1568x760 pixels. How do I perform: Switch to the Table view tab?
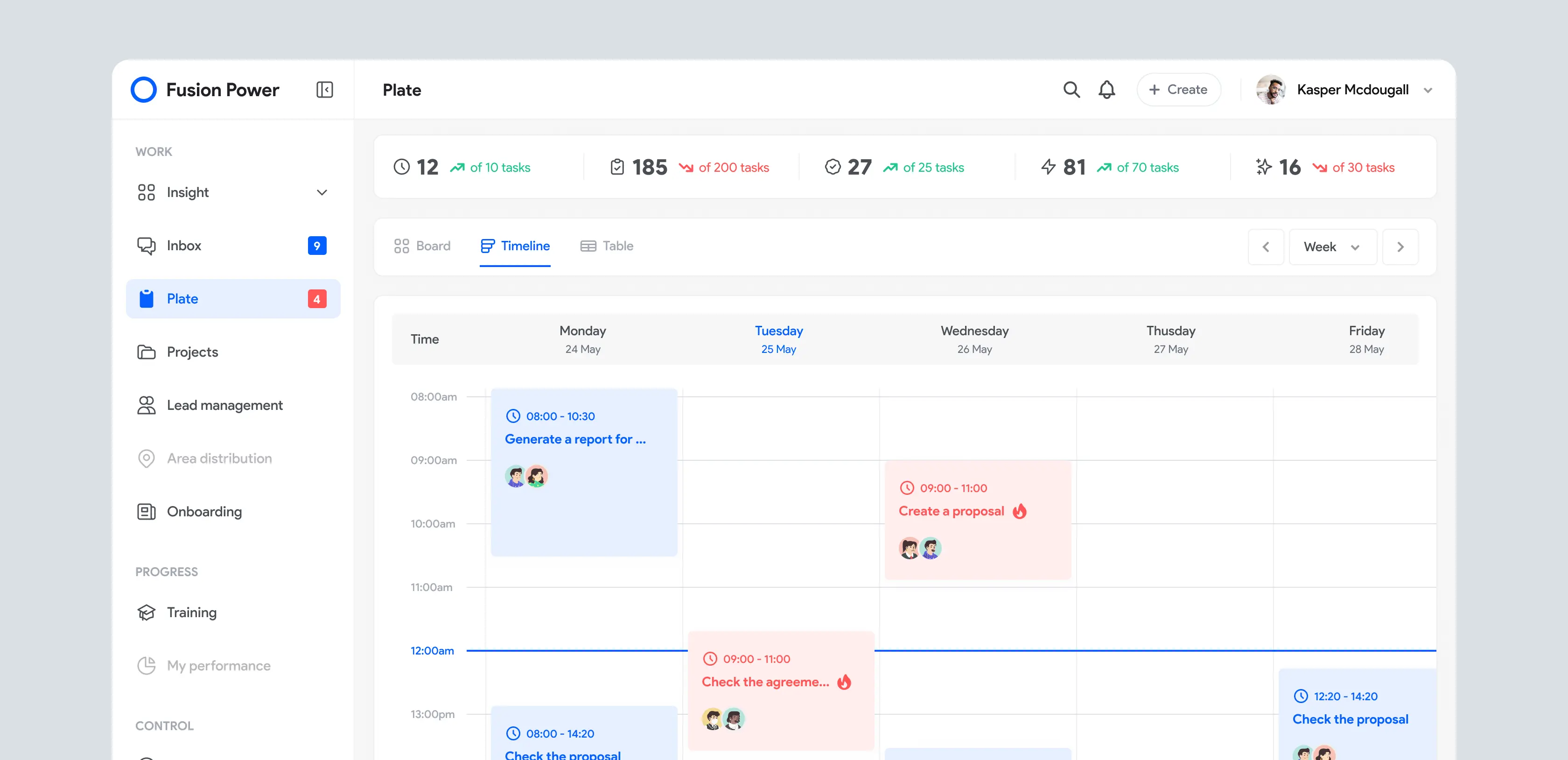tap(607, 246)
